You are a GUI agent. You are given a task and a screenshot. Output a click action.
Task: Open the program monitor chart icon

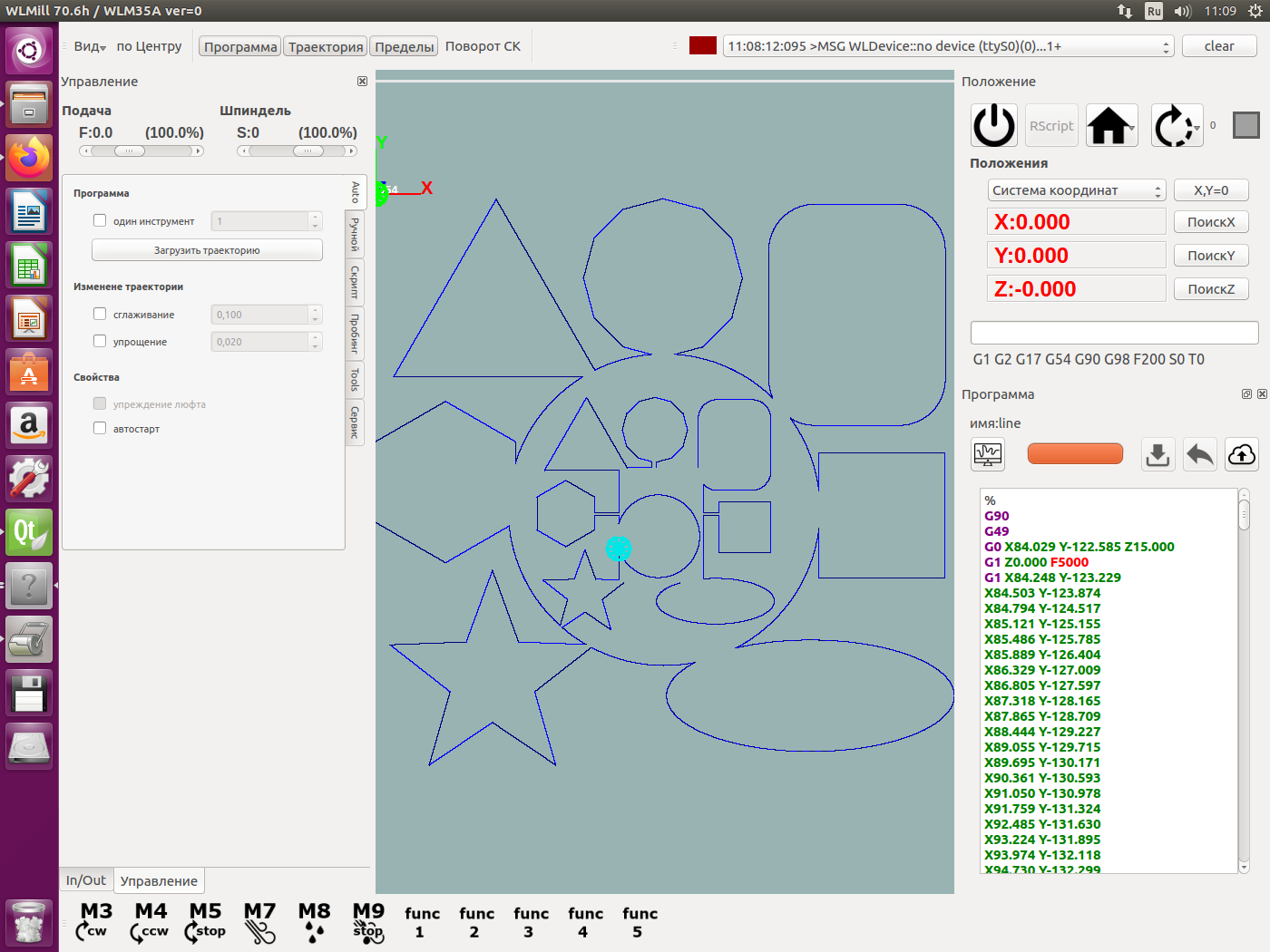point(987,453)
